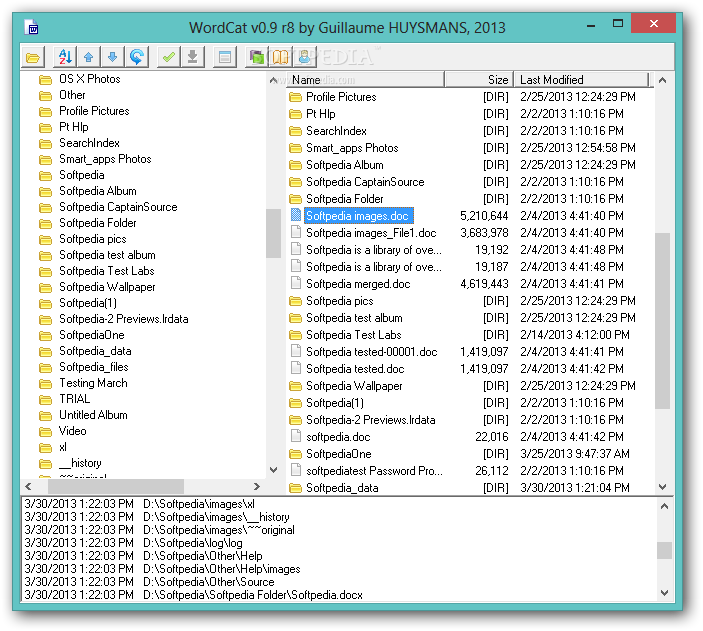
Task: Click the folder icon beside TRIAL in tree
Action: point(45,399)
